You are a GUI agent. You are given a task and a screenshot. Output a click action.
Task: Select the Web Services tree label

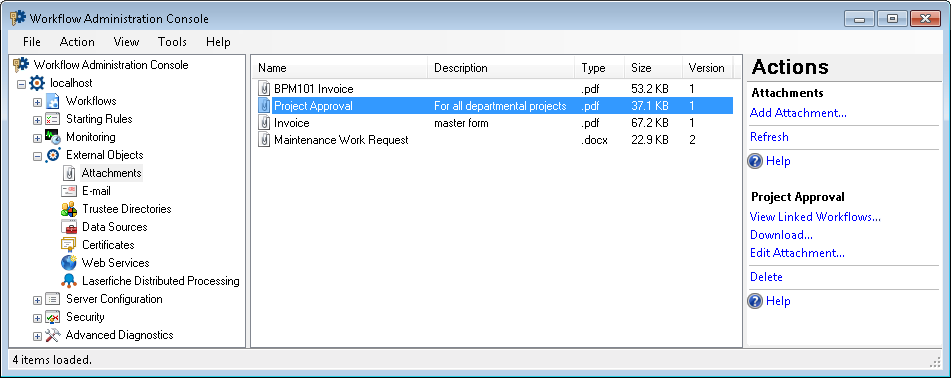[115, 263]
